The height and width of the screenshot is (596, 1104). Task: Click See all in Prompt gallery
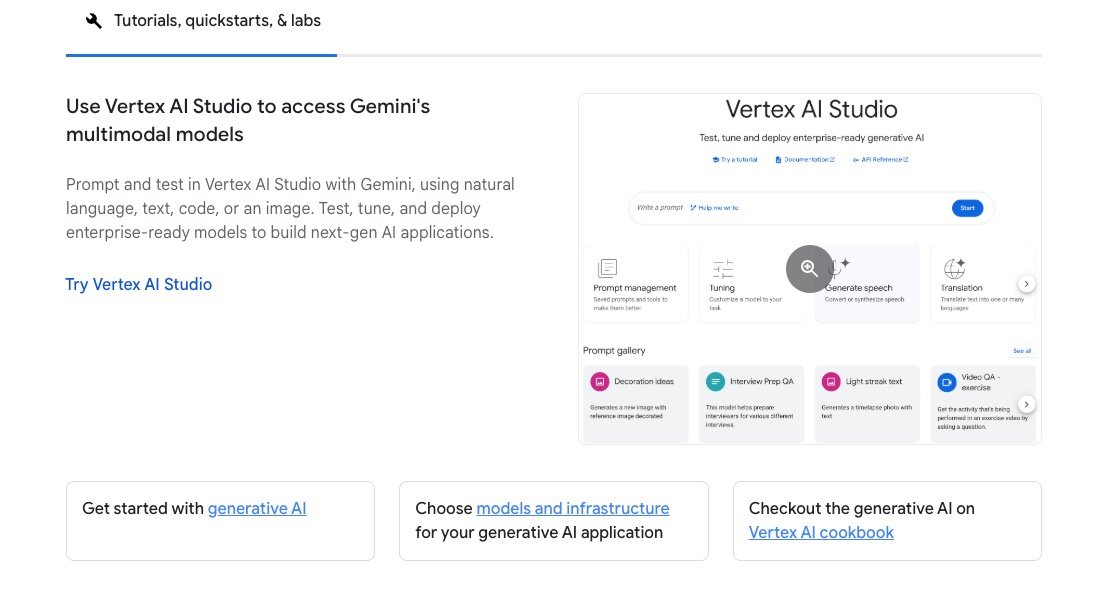click(x=1021, y=351)
